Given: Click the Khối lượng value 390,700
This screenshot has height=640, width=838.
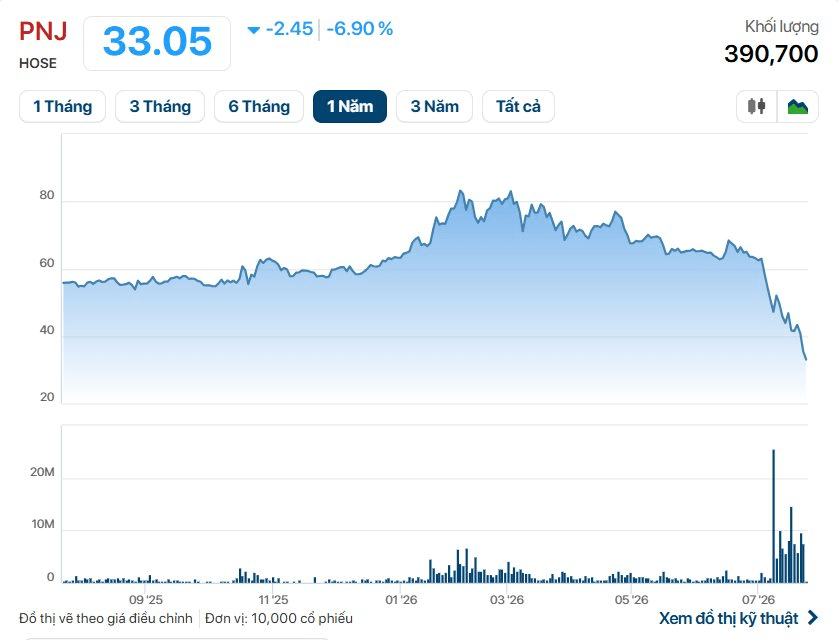Looking at the screenshot, I should pos(771,53).
